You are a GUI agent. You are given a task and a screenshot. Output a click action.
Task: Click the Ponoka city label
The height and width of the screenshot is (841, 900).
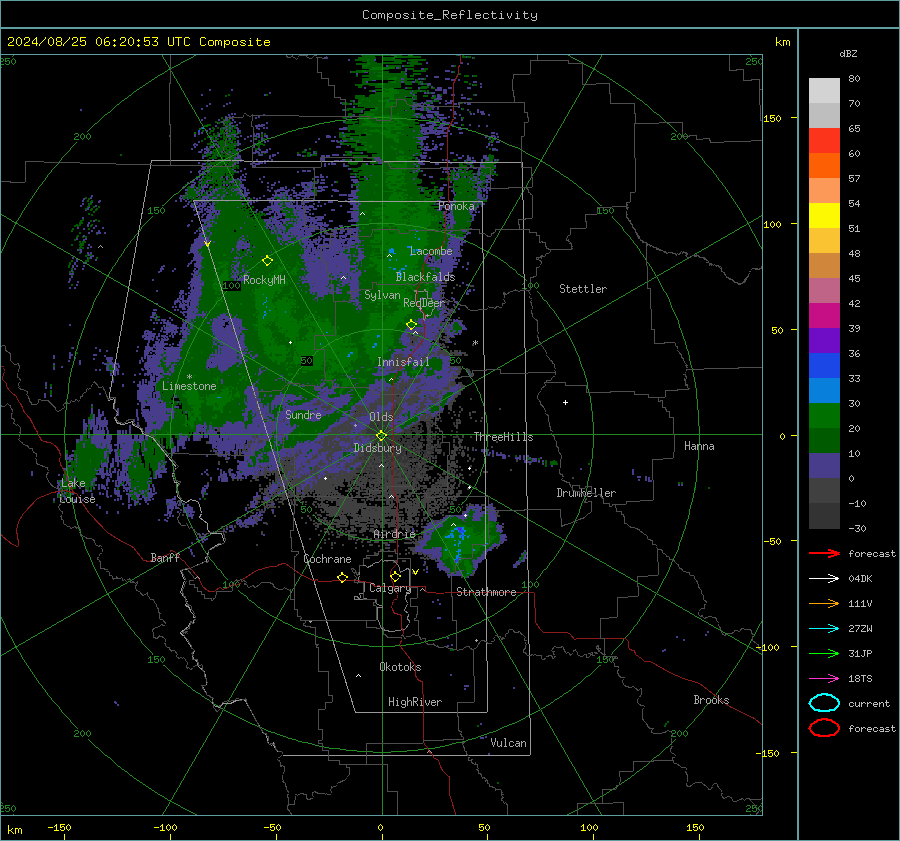coord(456,206)
